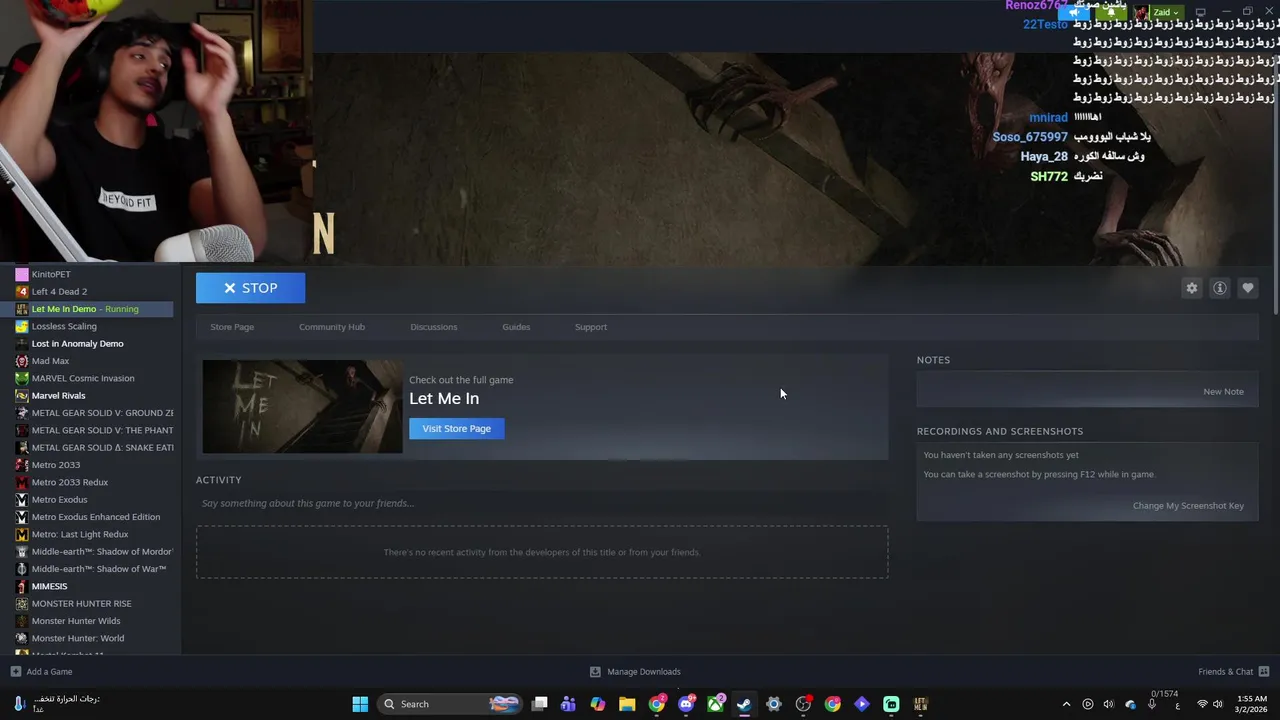This screenshot has width=1280, height=720.
Task: Open Steam from the taskbar
Action: [x=744, y=704]
